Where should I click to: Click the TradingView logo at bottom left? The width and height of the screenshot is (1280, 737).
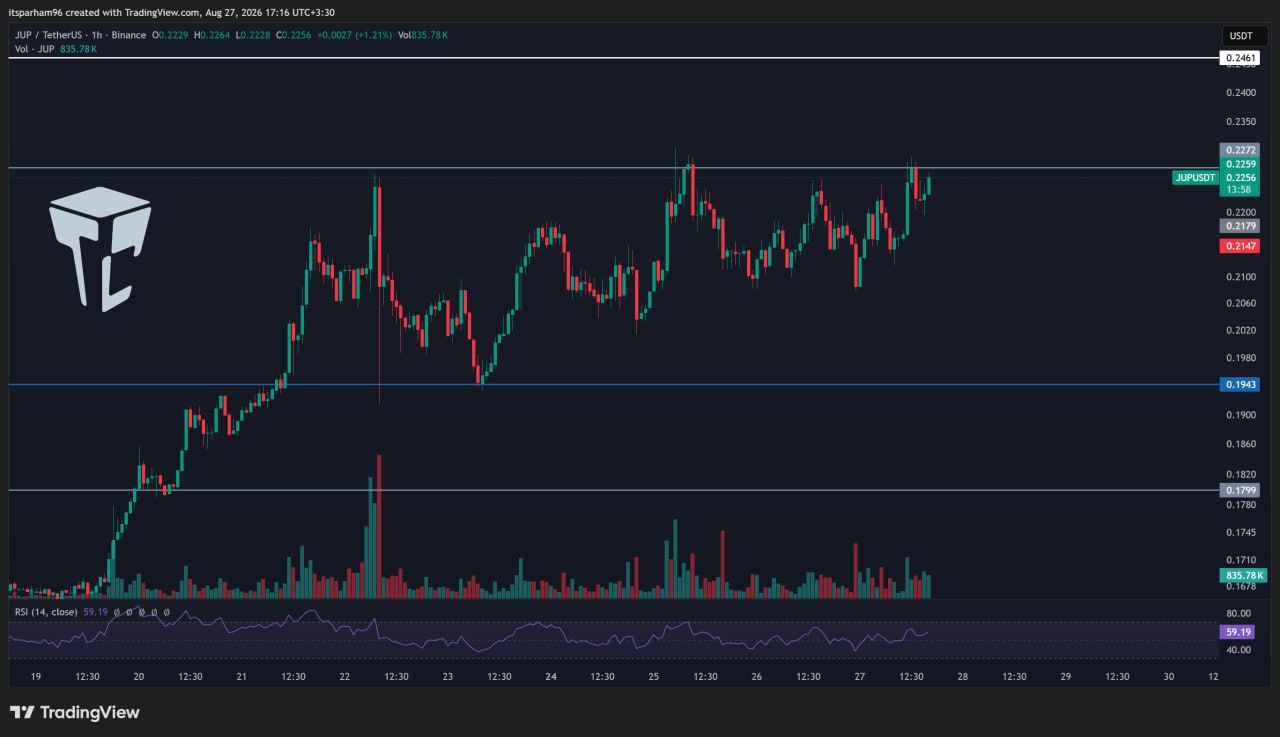(x=75, y=713)
